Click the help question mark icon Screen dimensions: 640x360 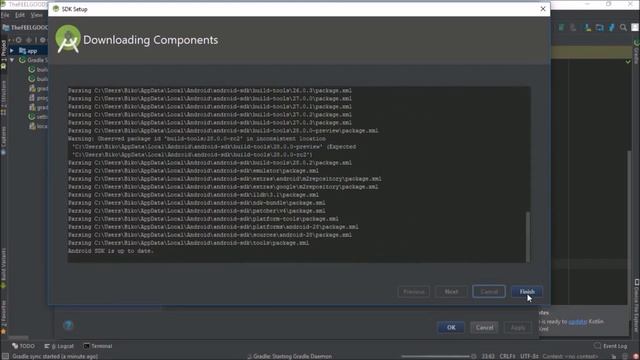68,325
